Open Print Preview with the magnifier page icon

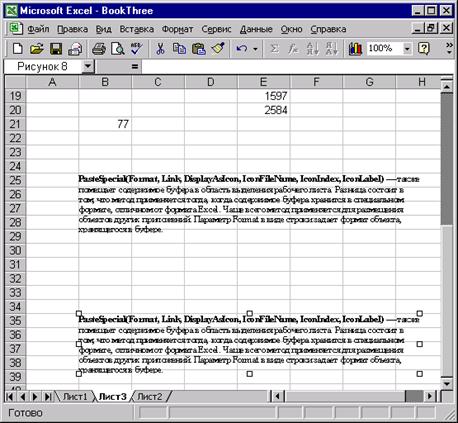[x=118, y=49]
